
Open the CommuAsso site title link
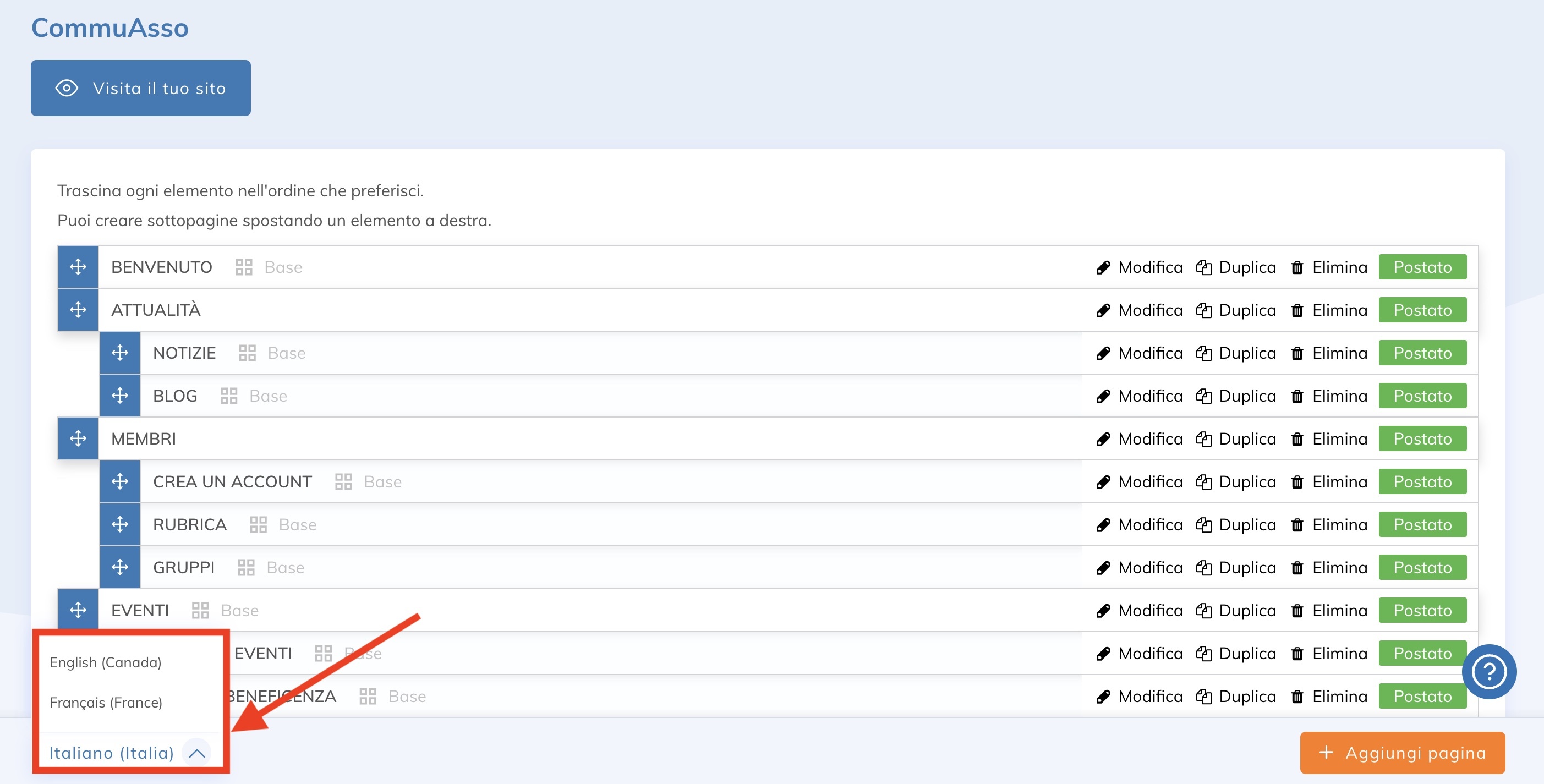109,28
